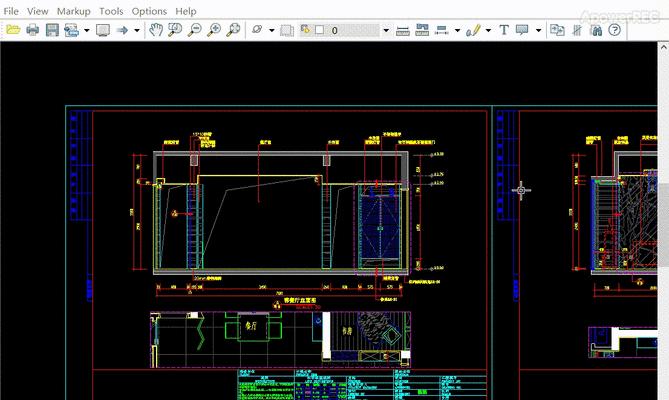
Task: Click the Zoom Out magnifier icon
Action: (195, 30)
